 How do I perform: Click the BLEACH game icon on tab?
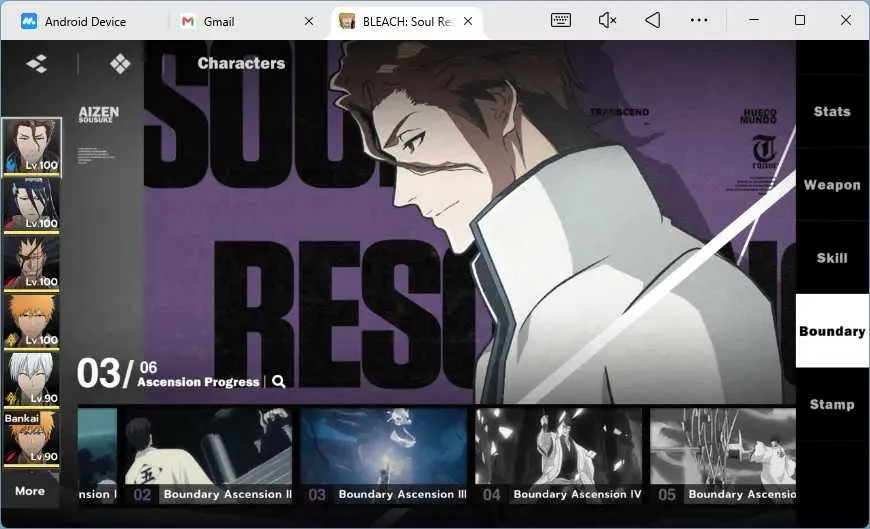click(x=347, y=22)
